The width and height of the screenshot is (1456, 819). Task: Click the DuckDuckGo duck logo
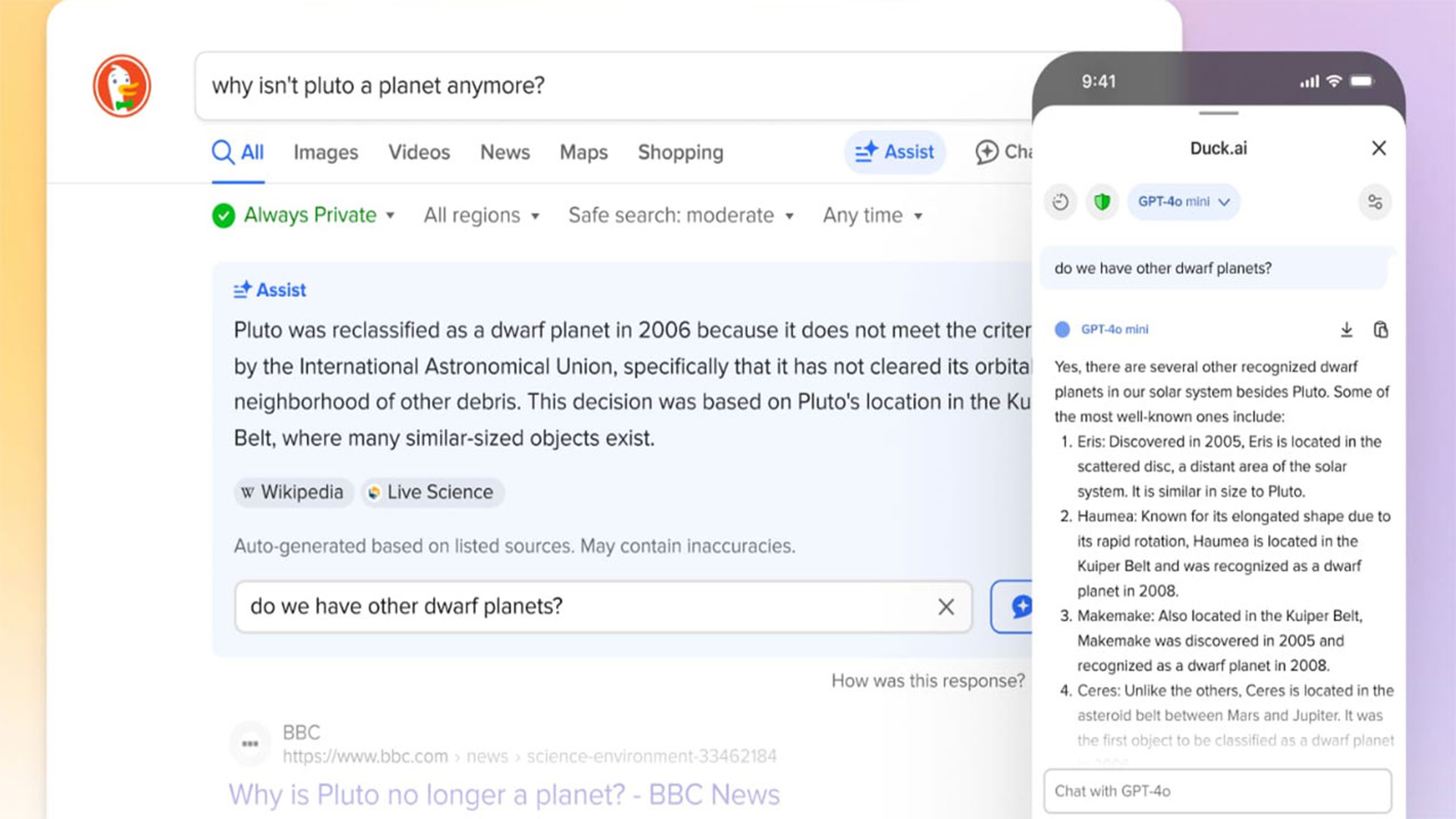[x=121, y=85]
